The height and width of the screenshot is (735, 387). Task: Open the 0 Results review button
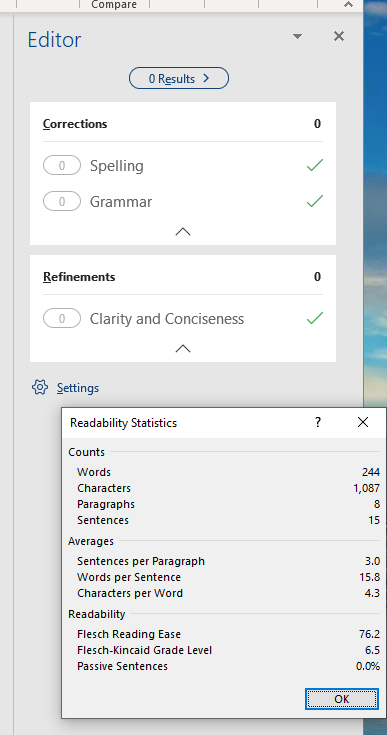(179, 78)
